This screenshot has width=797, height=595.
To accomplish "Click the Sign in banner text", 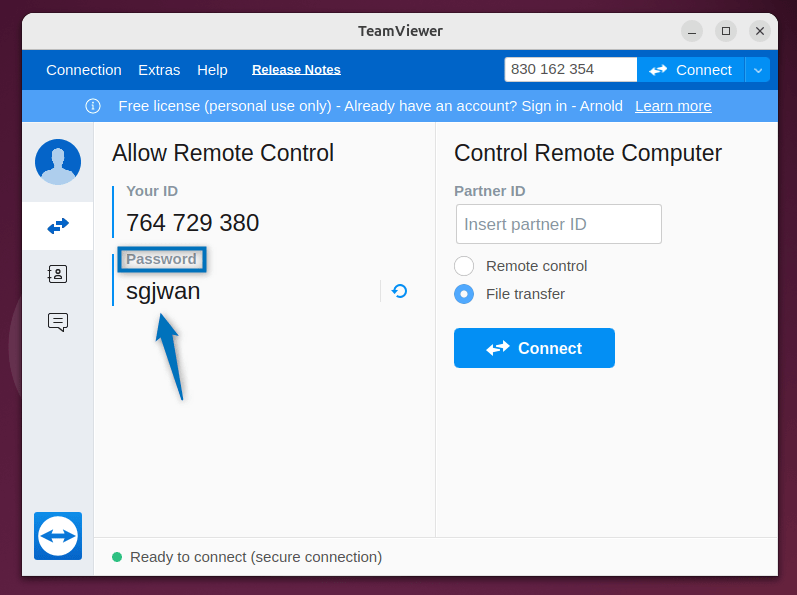I will [544, 106].
